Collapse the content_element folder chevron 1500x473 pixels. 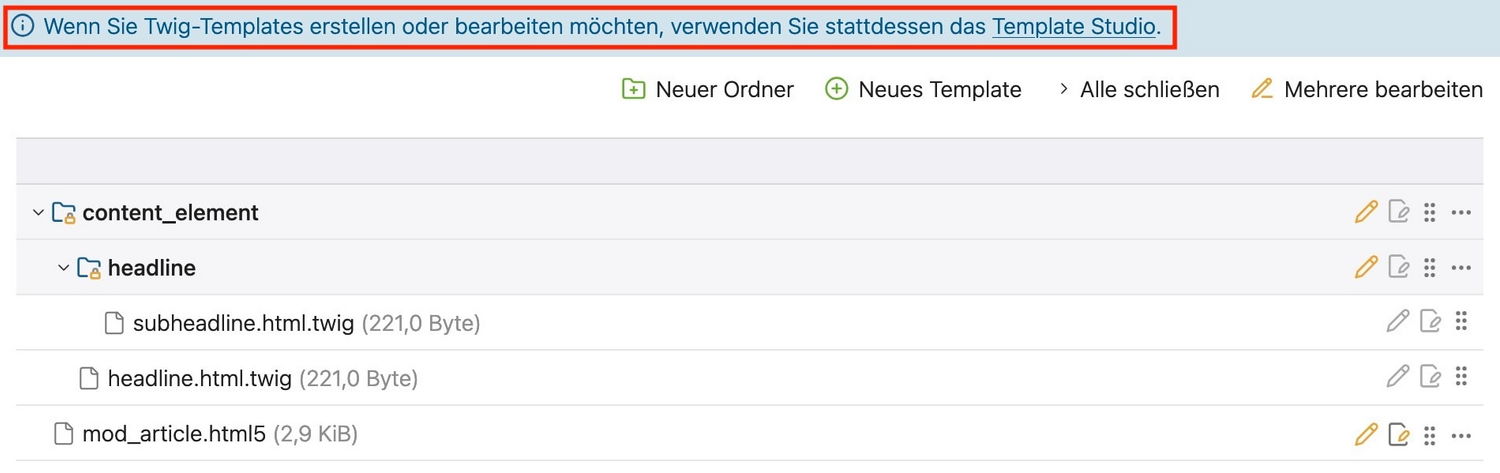38,213
